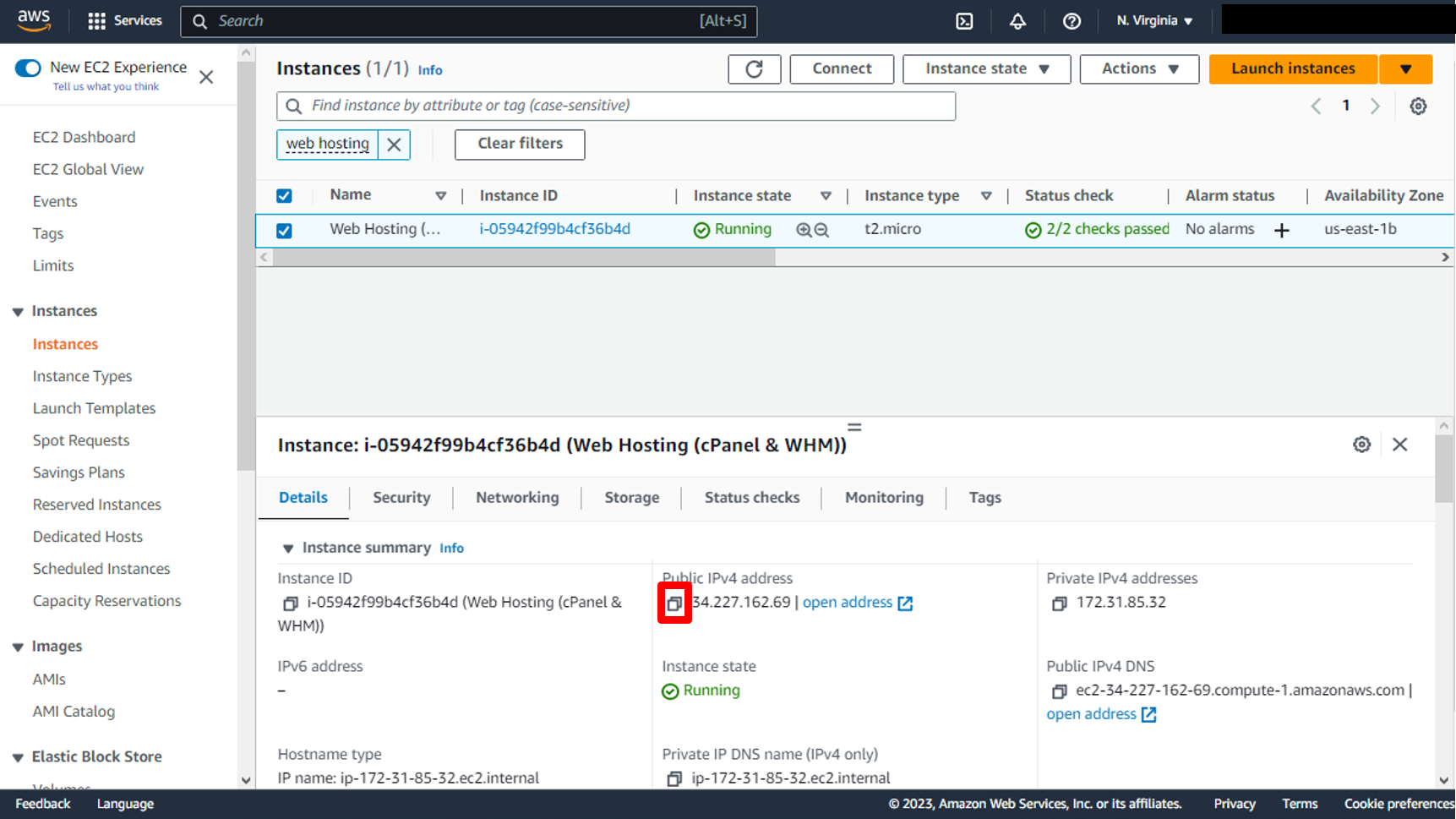Expand Launch instances split-button arrow
Viewport: 1456px width, 819px height.
tap(1405, 69)
